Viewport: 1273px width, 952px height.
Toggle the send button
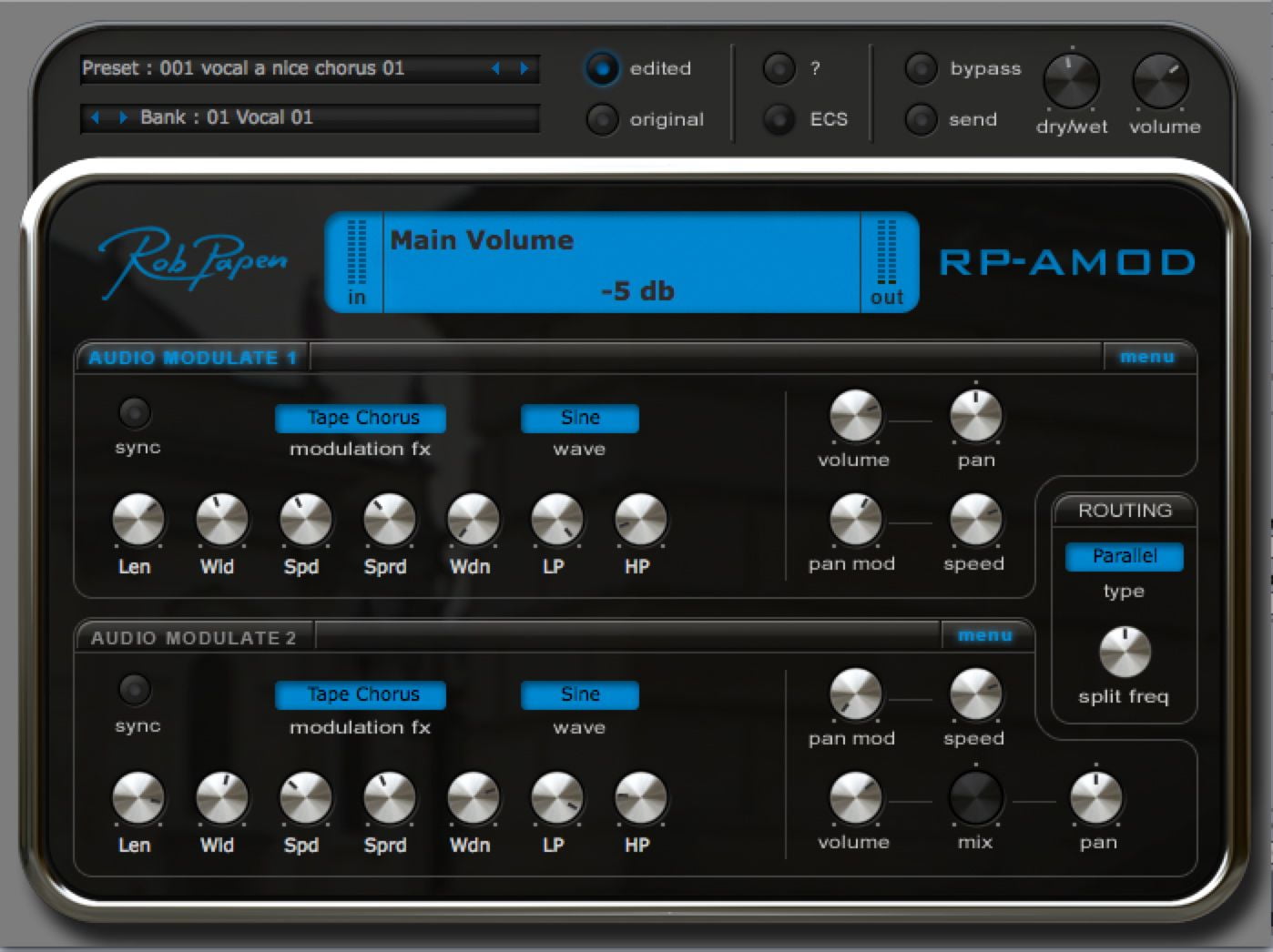[x=921, y=119]
